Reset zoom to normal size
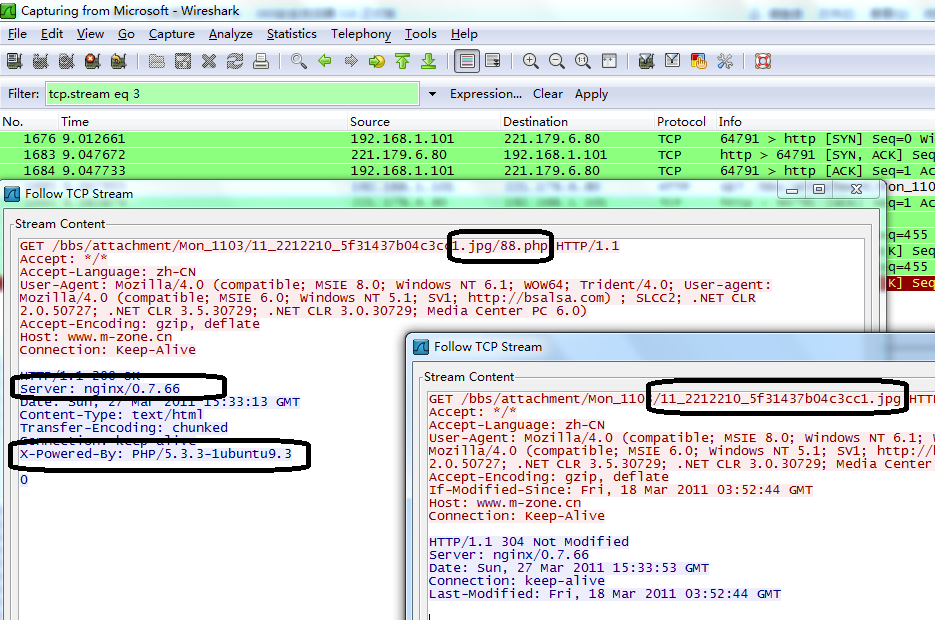Screen dimensions: 935x620 click(583, 61)
